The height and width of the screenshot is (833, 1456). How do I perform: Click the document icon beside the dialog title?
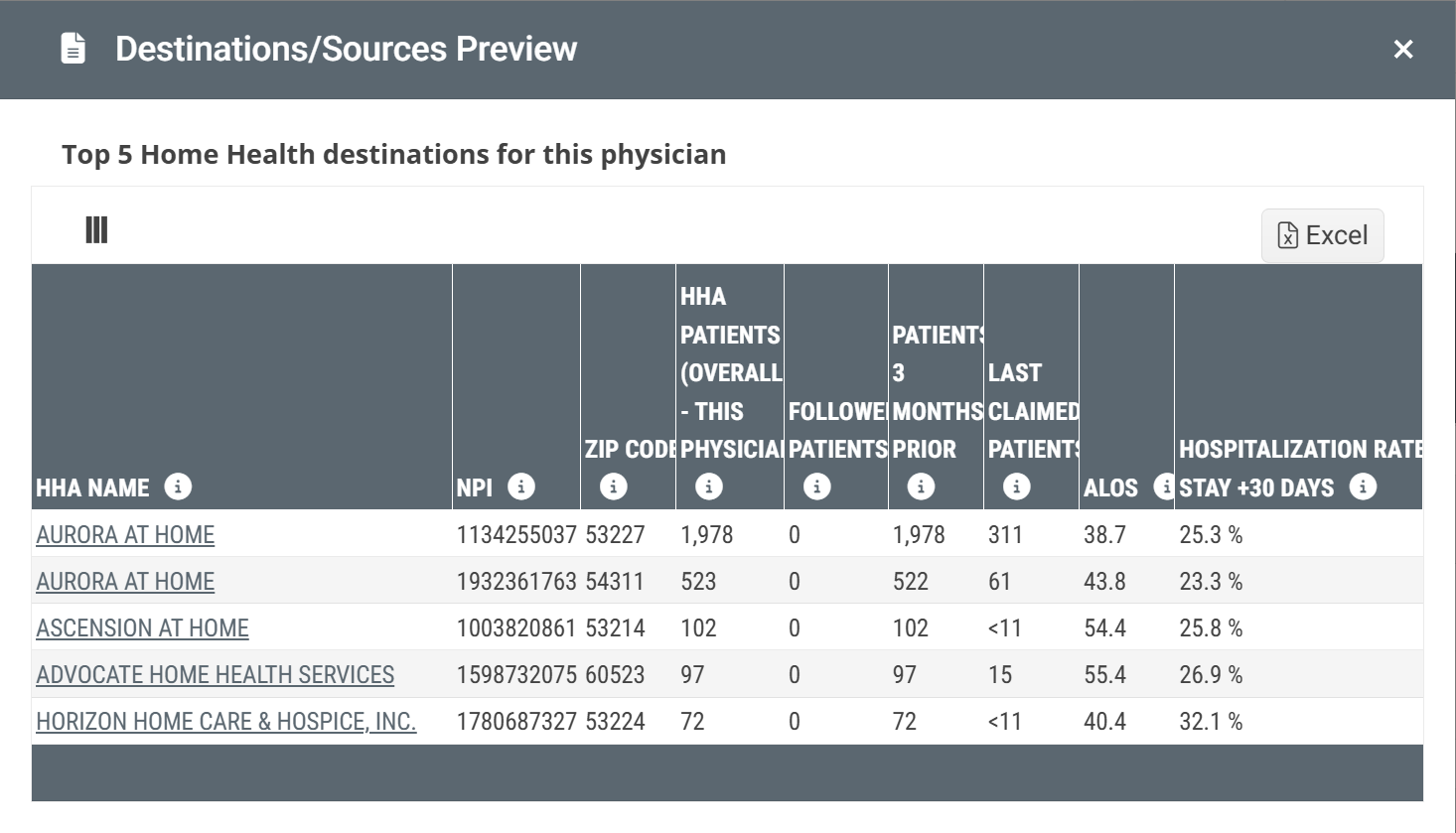pos(73,48)
